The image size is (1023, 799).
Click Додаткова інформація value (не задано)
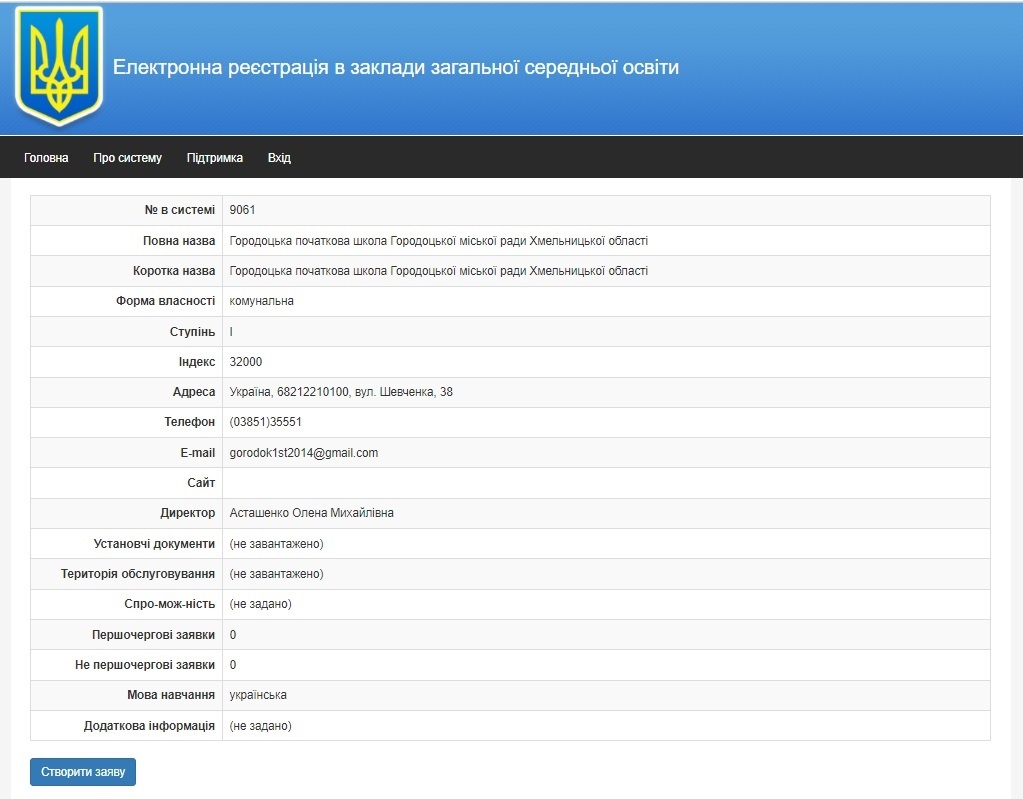(x=260, y=725)
